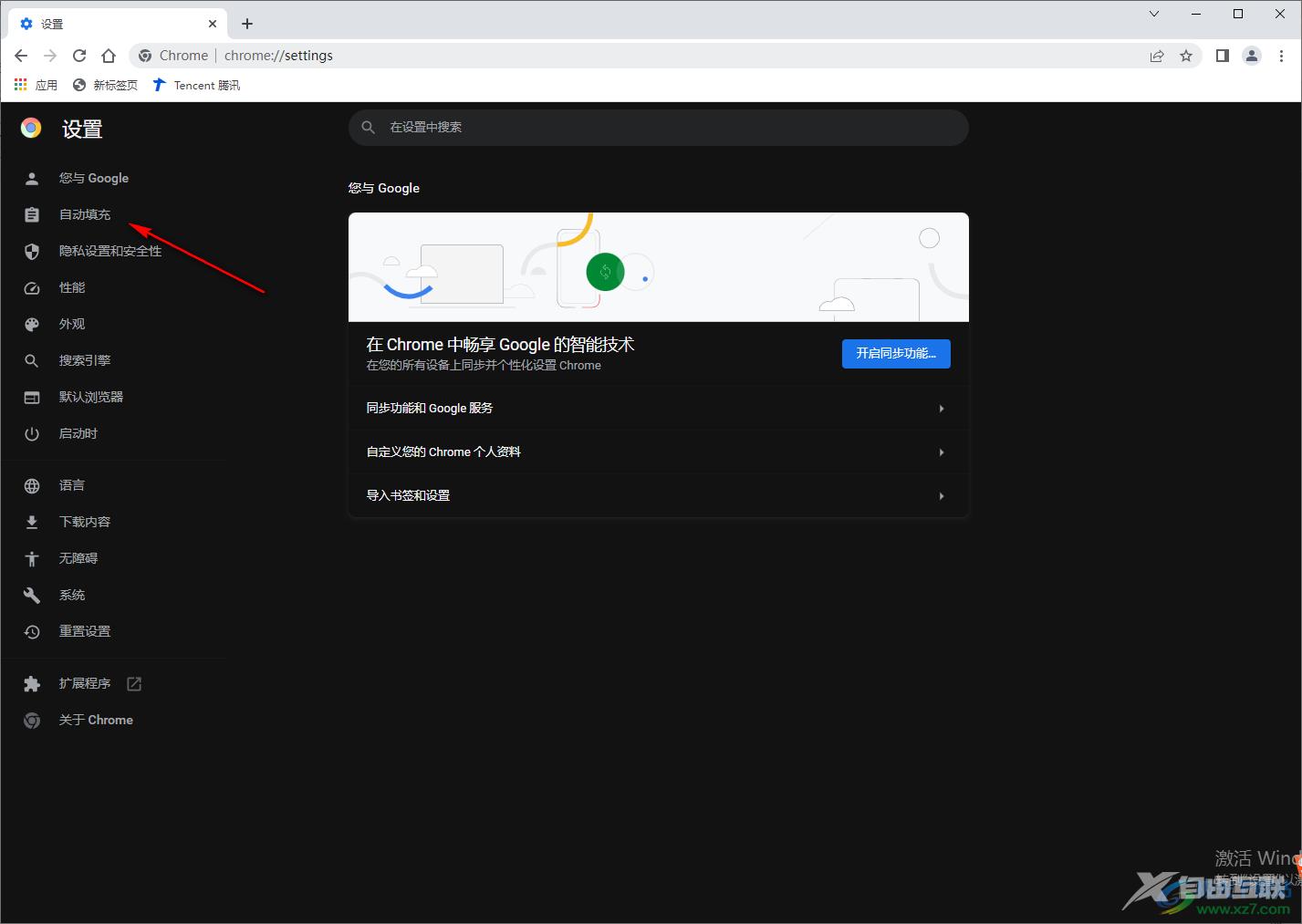
Task: Expand 同步功能和 Google 服务 row arrow
Action: coord(942,409)
